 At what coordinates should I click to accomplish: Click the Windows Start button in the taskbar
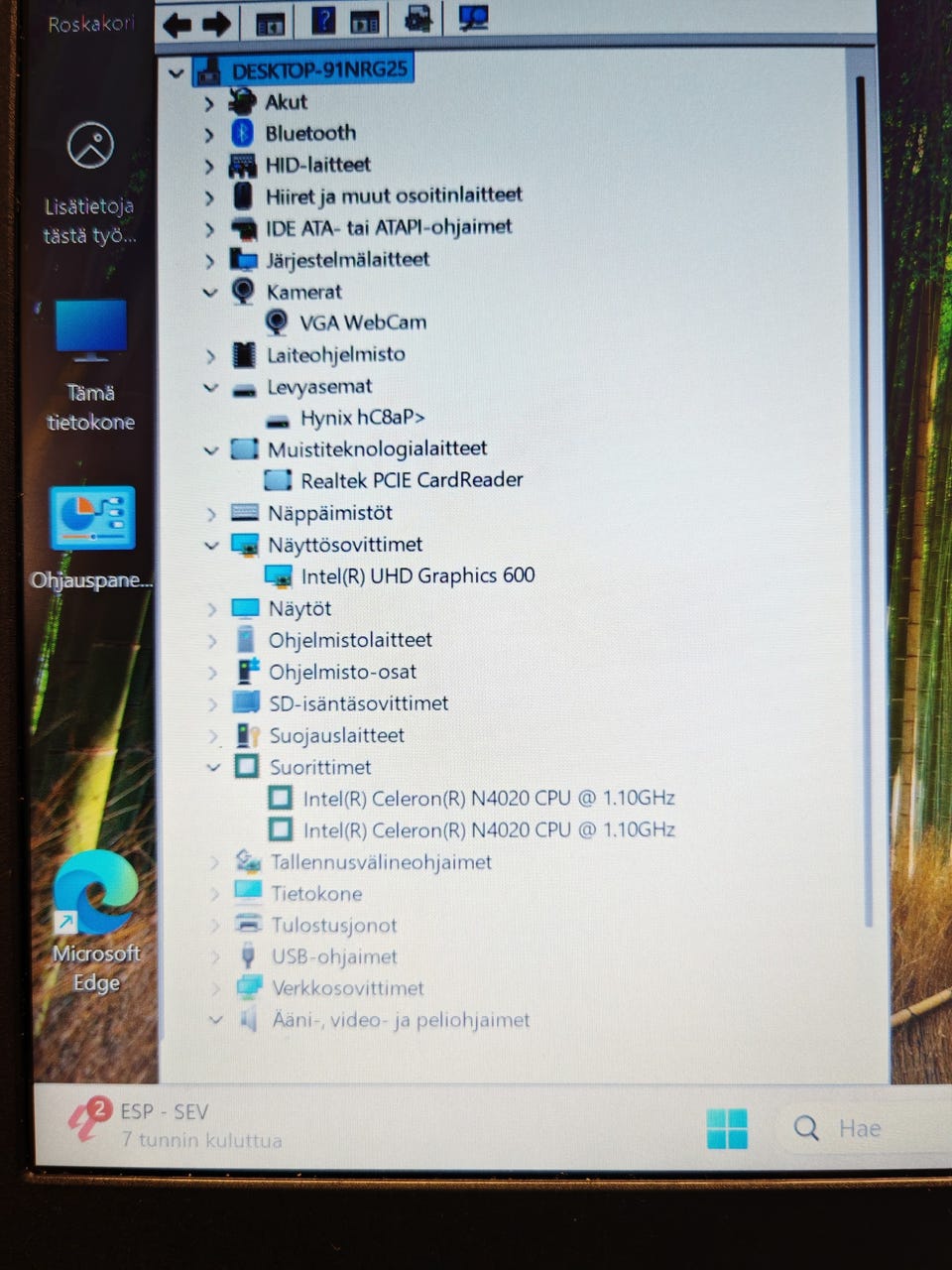pos(727,1128)
